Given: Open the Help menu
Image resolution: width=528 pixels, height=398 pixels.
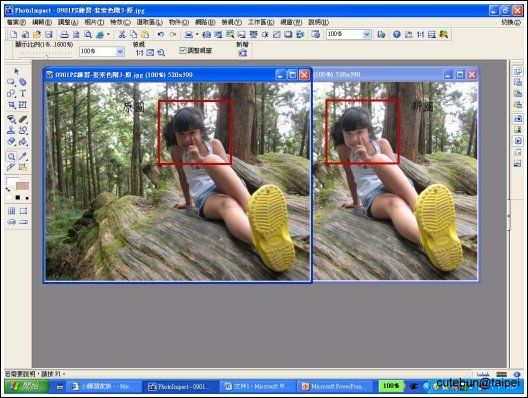Looking at the screenshot, I should 318,22.
